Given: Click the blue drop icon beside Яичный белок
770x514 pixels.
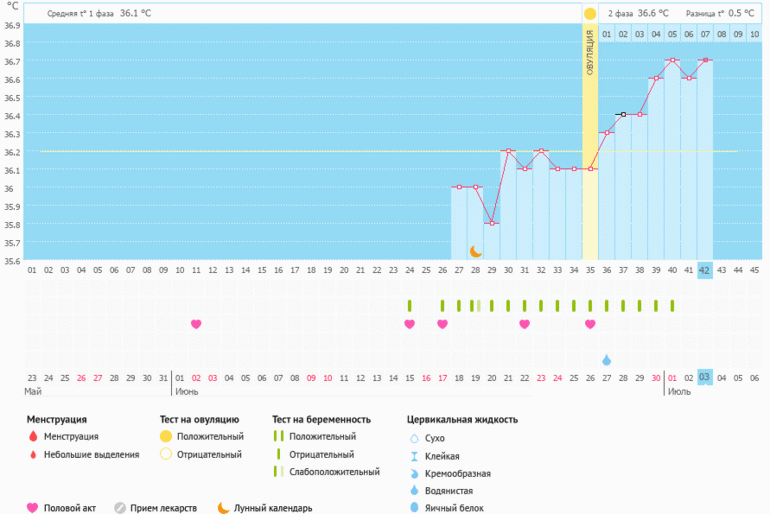Looking at the screenshot, I should pyautogui.click(x=413, y=508).
